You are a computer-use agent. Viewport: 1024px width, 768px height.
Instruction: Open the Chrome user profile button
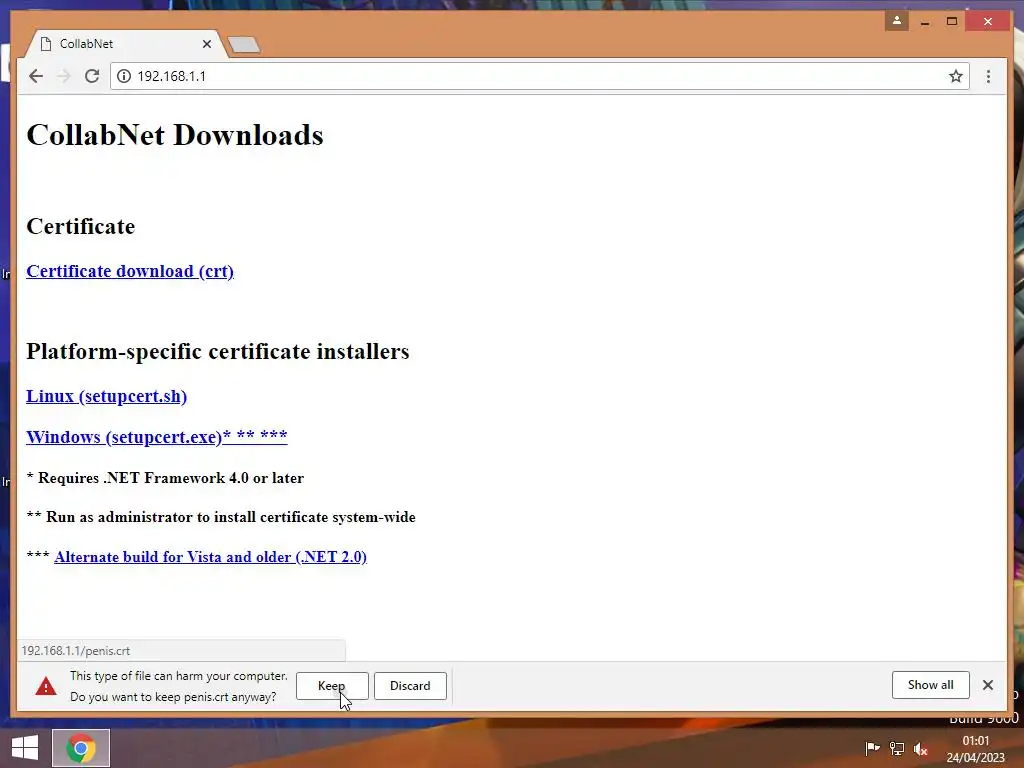(x=897, y=21)
